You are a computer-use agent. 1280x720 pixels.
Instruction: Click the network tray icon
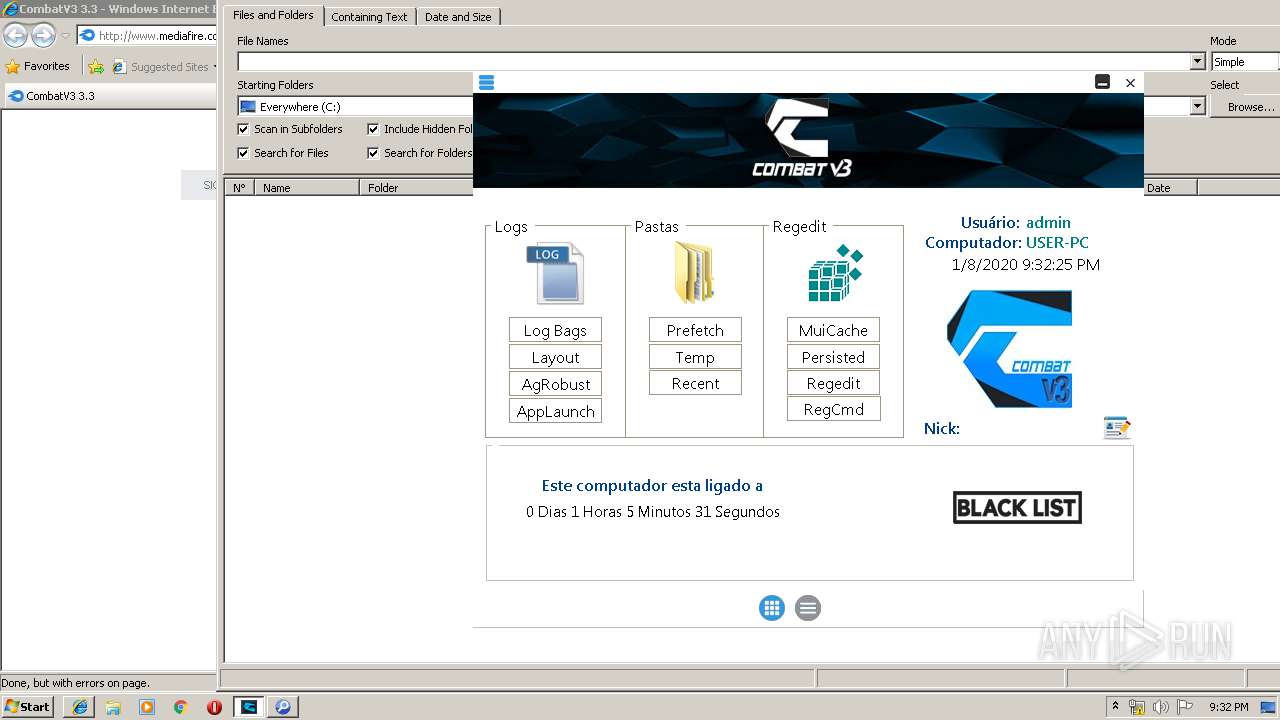coord(1137,708)
